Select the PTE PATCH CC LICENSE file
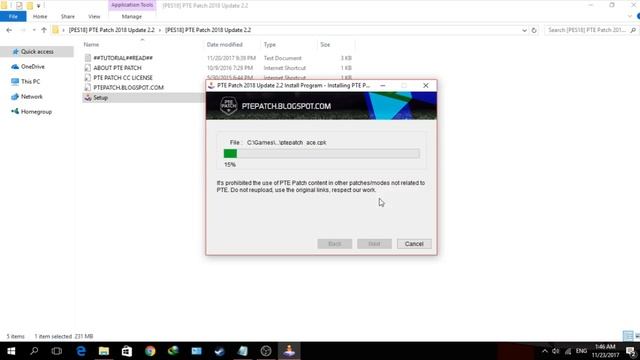The width and height of the screenshot is (640, 360). (123, 78)
